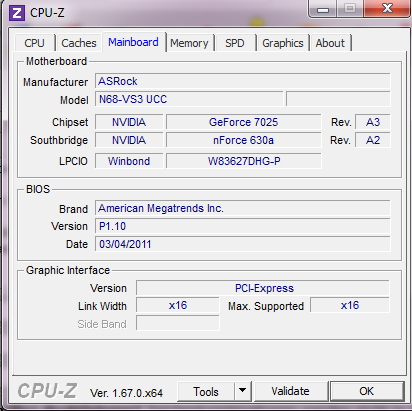The width and height of the screenshot is (412, 411).
Task: Click the Tools button
Action: pos(206,392)
